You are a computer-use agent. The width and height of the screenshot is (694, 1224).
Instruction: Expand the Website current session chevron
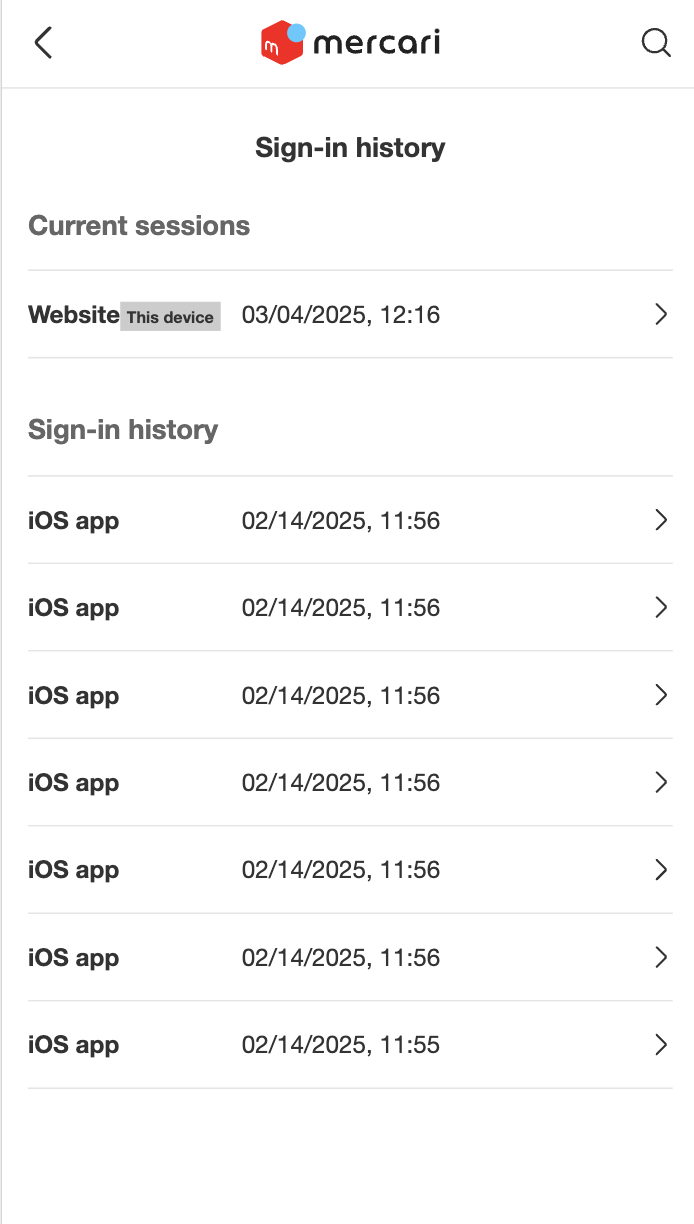[661, 315]
